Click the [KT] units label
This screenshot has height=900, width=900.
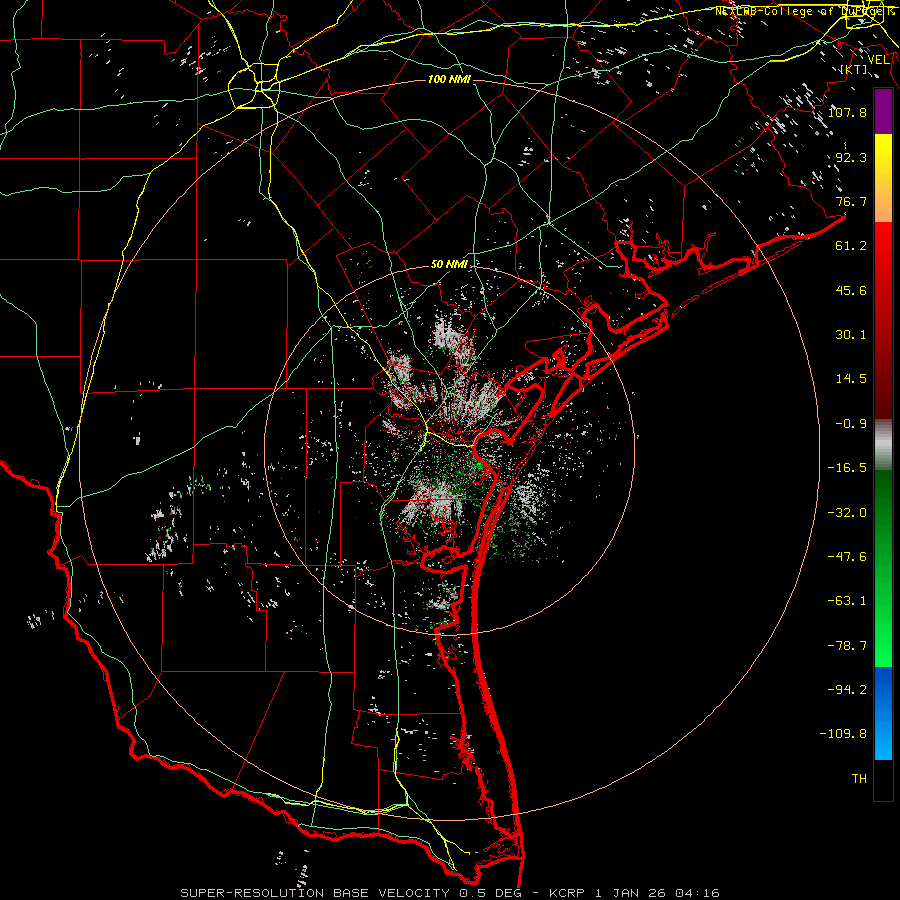pyautogui.click(x=856, y=70)
